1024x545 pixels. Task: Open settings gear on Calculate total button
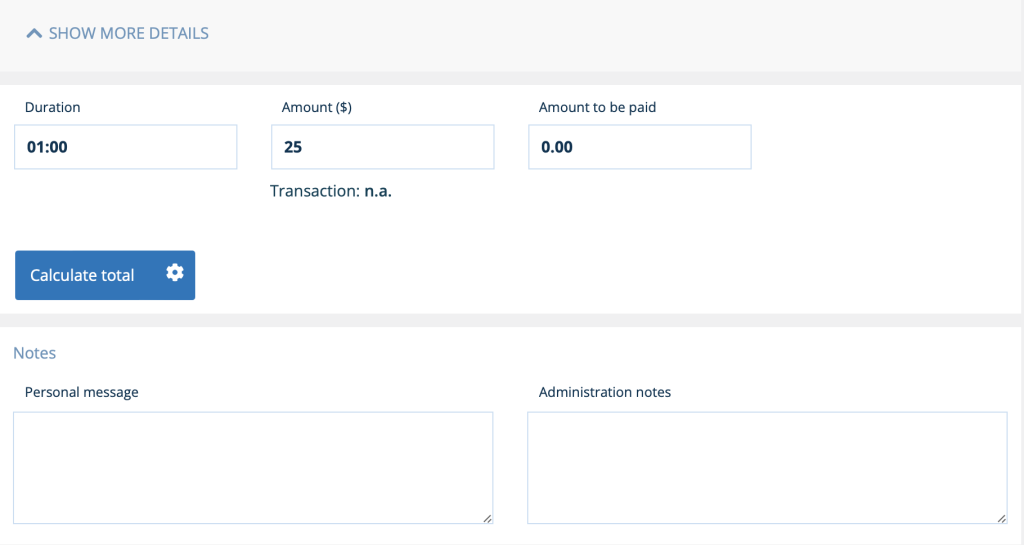(x=175, y=273)
